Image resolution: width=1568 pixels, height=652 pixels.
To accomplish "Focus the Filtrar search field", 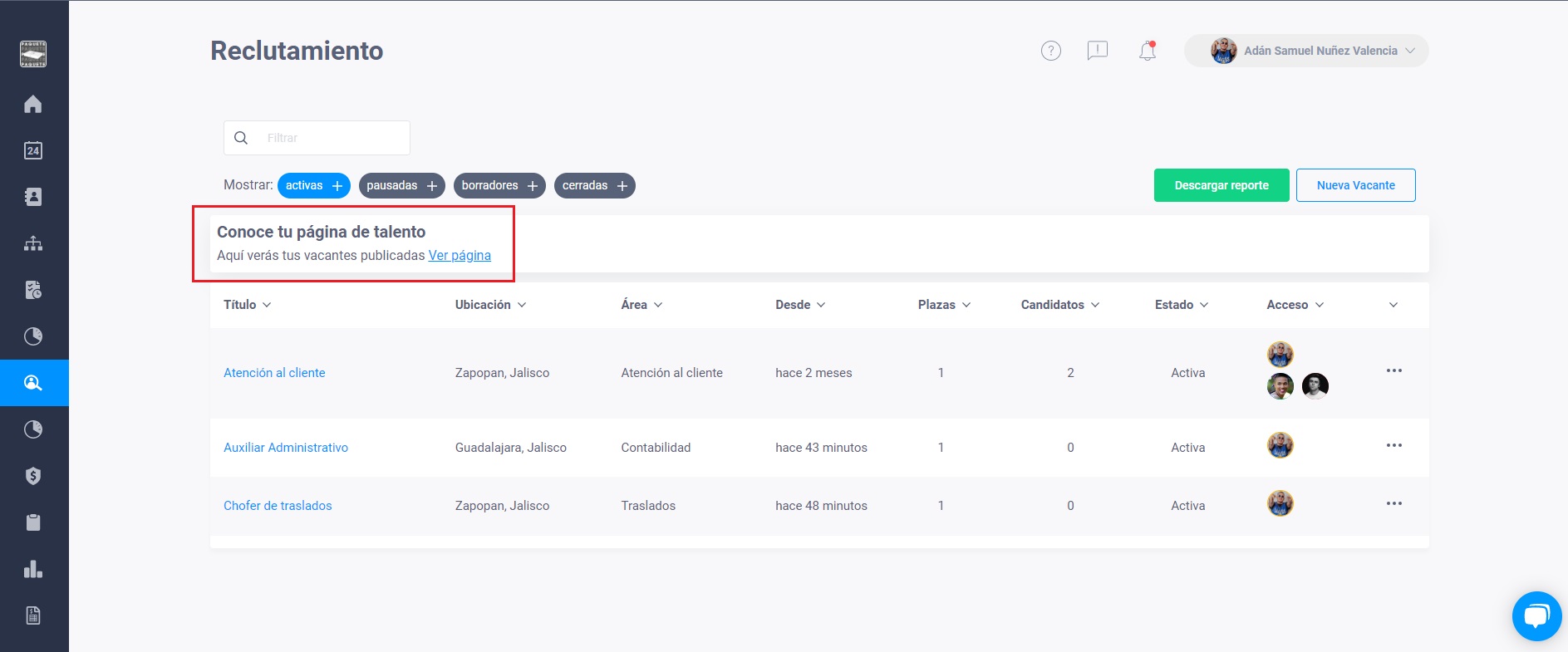I will click(x=317, y=138).
